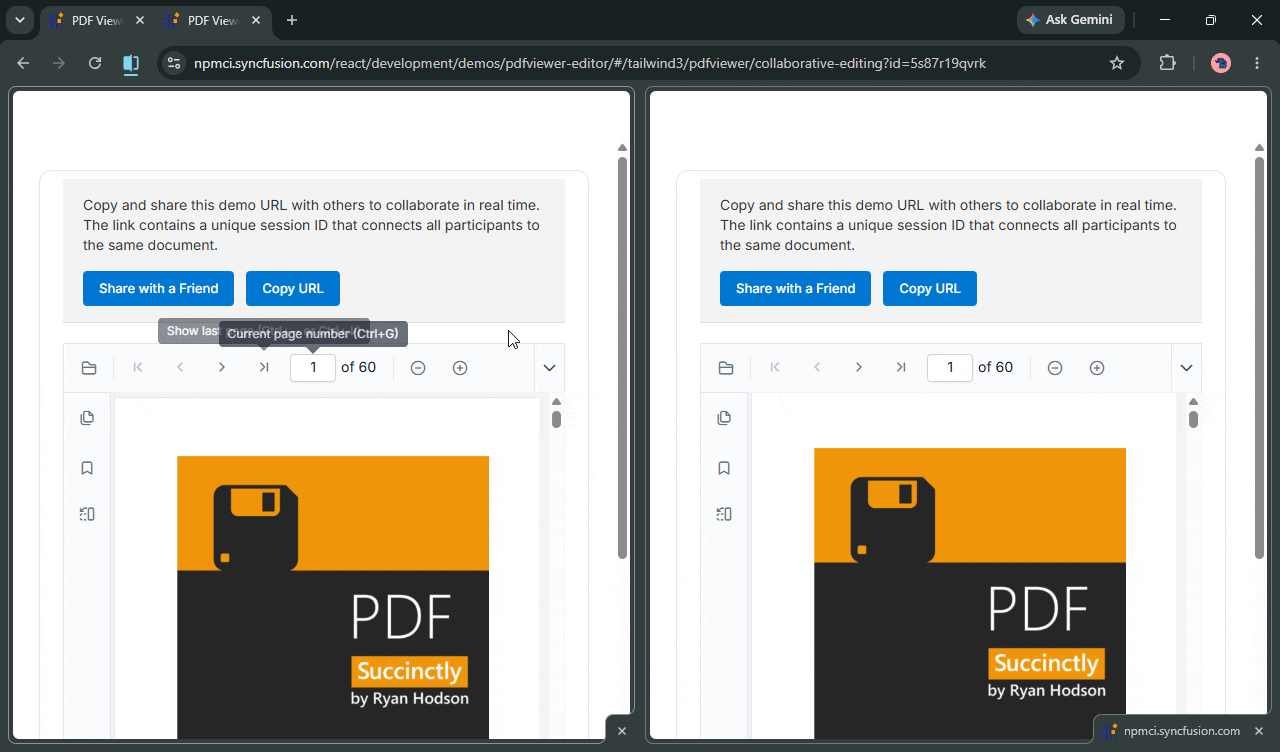Open a new browser tab
This screenshot has width=1280, height=752.
[291, 20]
